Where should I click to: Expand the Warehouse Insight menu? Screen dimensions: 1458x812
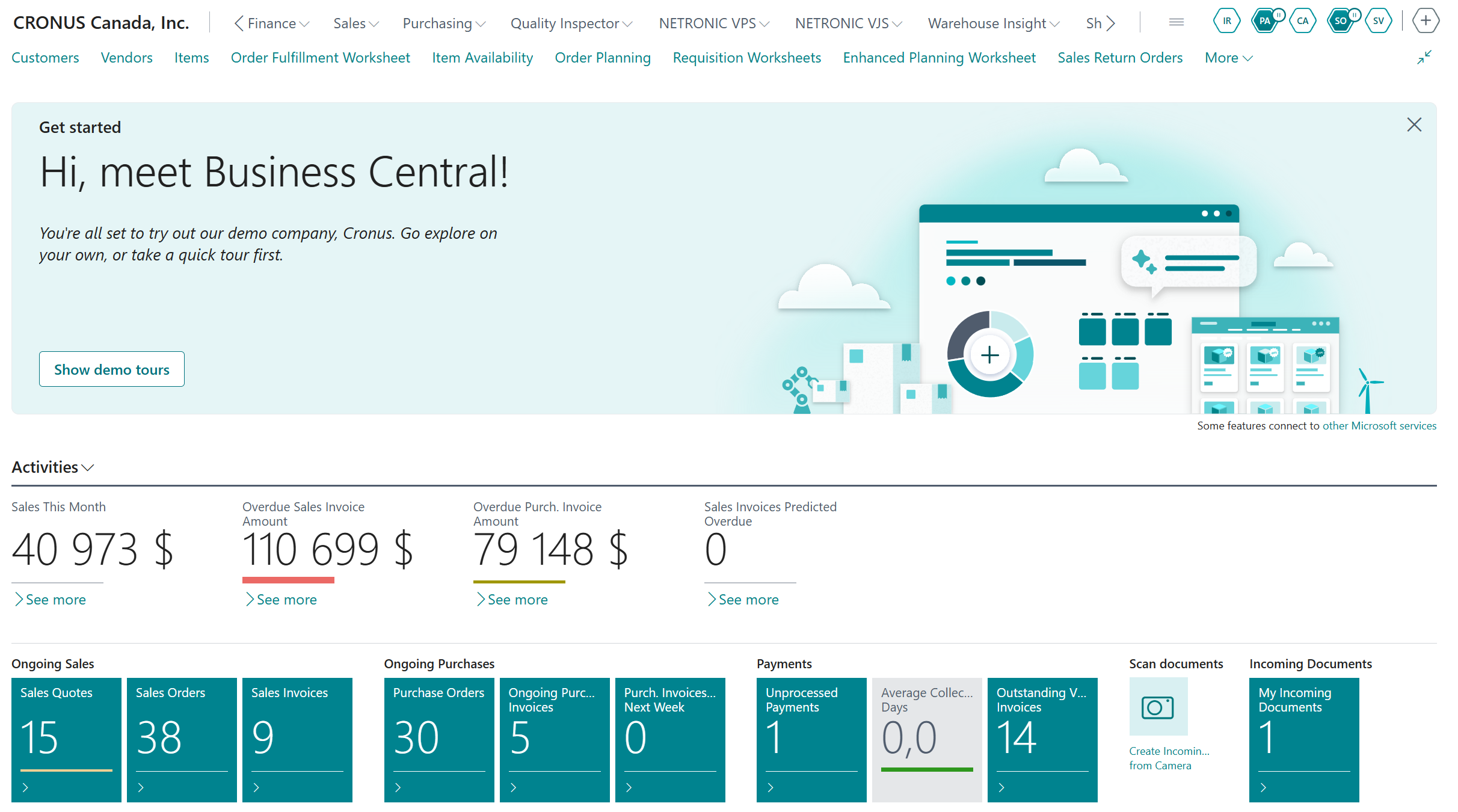(994, 23)
